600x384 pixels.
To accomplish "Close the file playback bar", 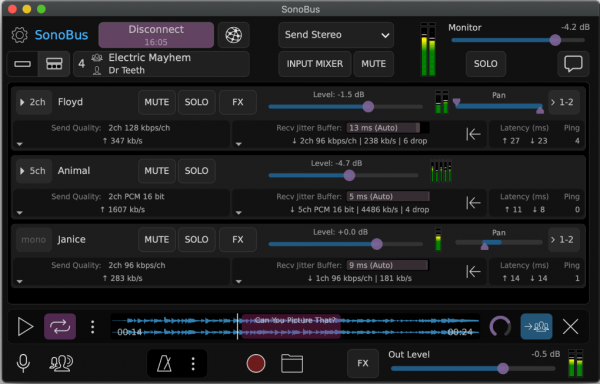I will click(x=570, y=327).
